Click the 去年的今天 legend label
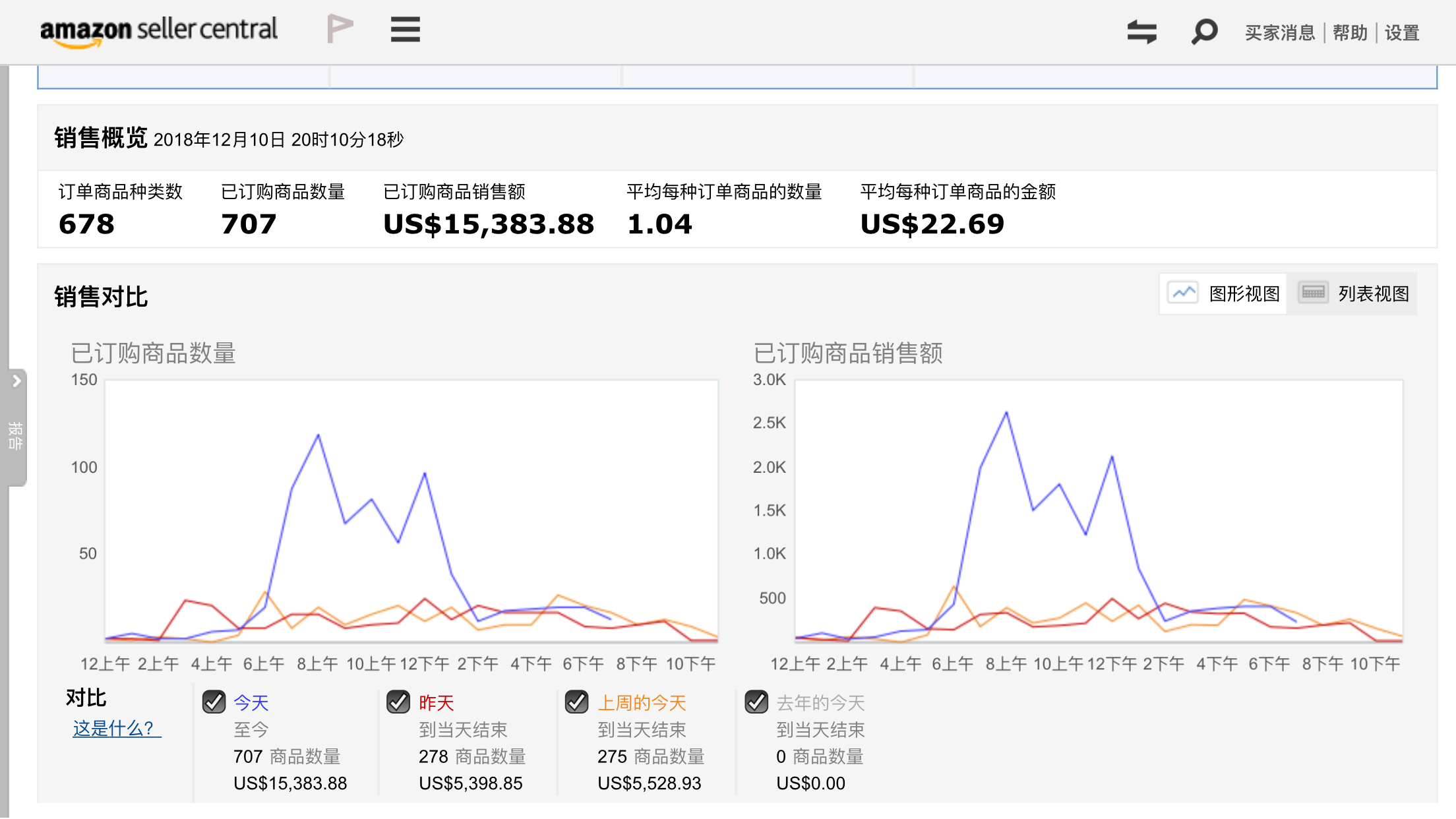1456x819 pixels. [821, 703]
